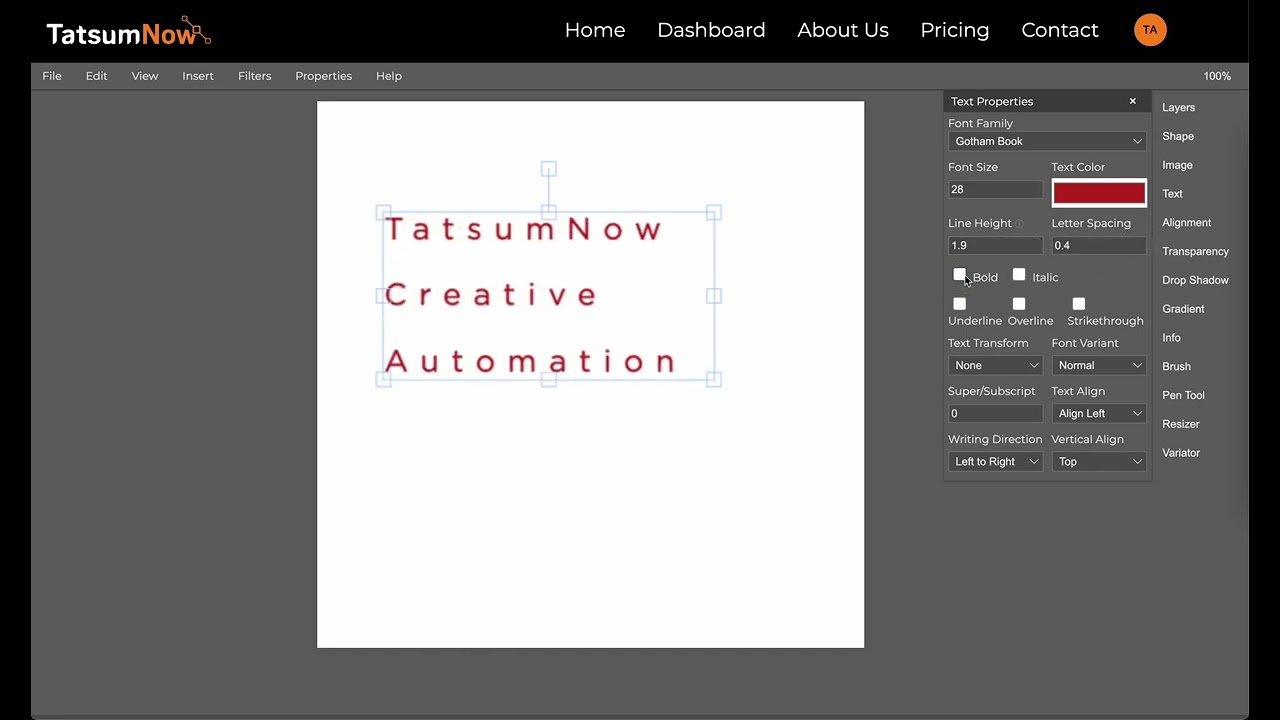This screenshot has height=720, width=1280.
Task: Open the Help menu
Action: coord(389,76)
